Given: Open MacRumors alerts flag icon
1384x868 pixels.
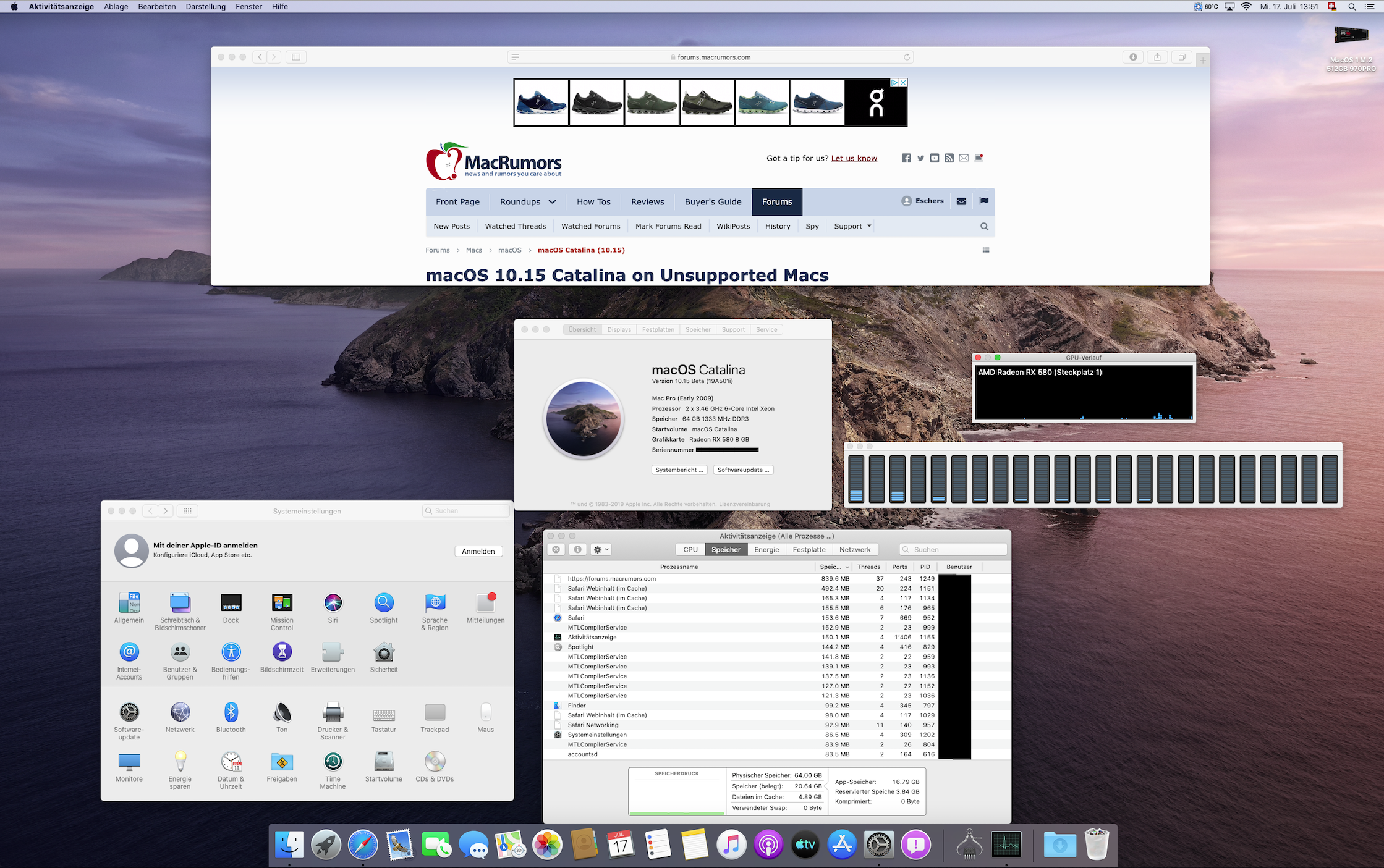Looking at the screenshot, I should tap(984, 201).
